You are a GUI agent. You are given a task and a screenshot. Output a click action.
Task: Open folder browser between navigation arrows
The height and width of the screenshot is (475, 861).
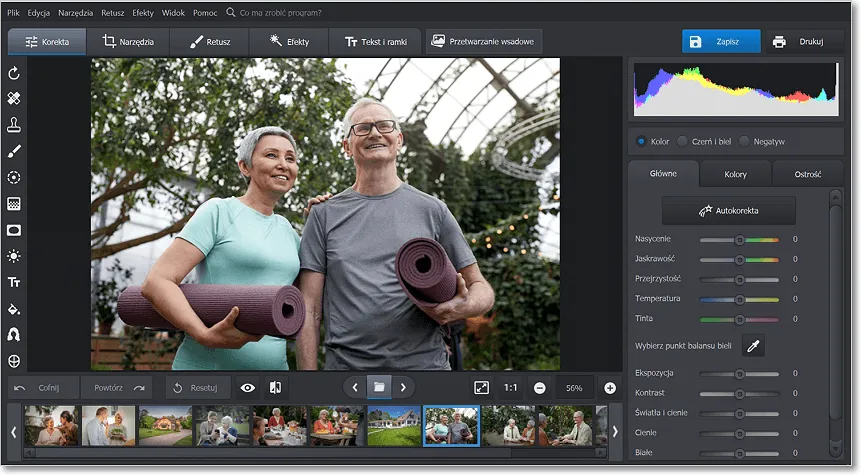click(378, 387)
